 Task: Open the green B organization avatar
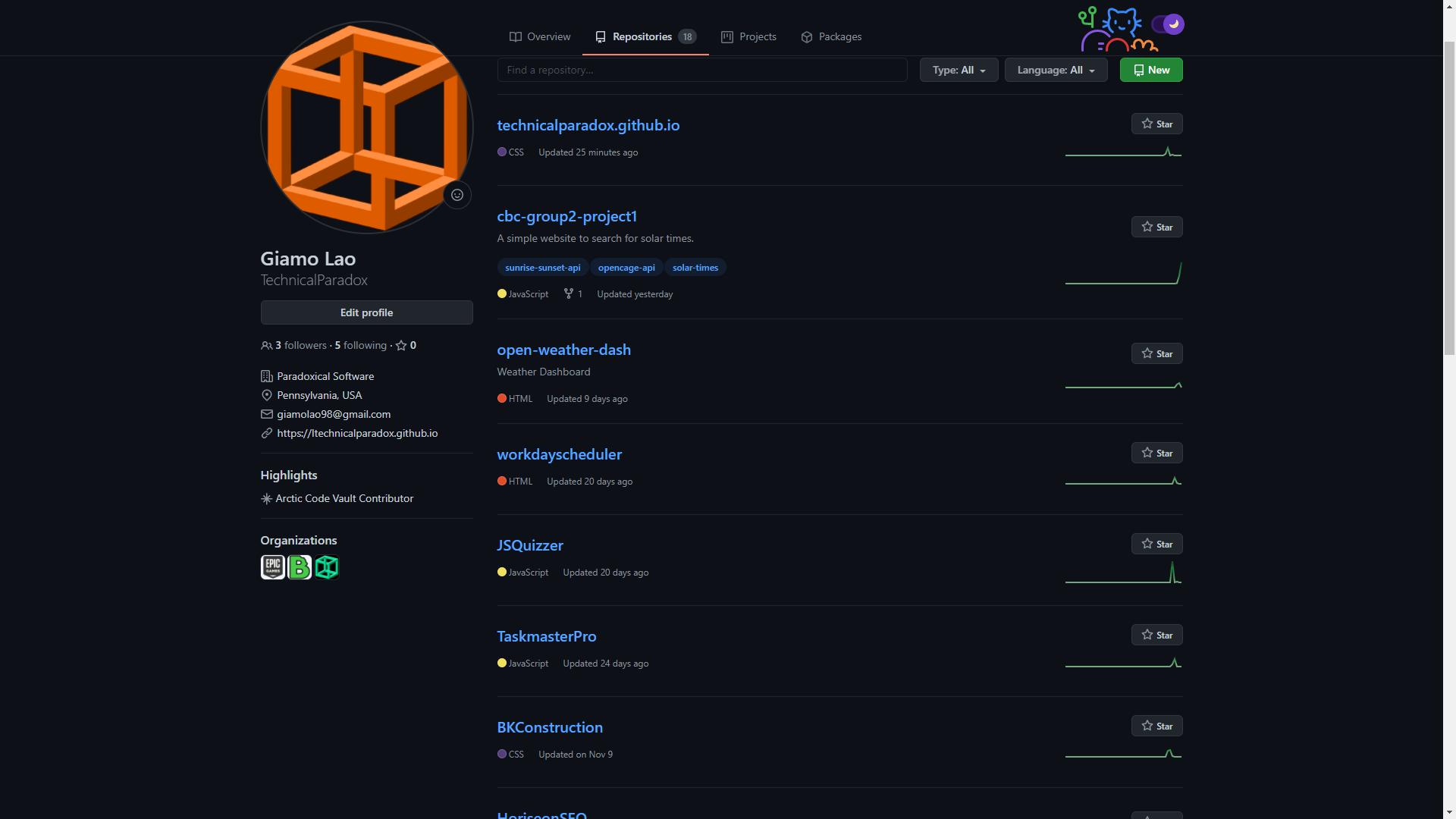[300, 567]
